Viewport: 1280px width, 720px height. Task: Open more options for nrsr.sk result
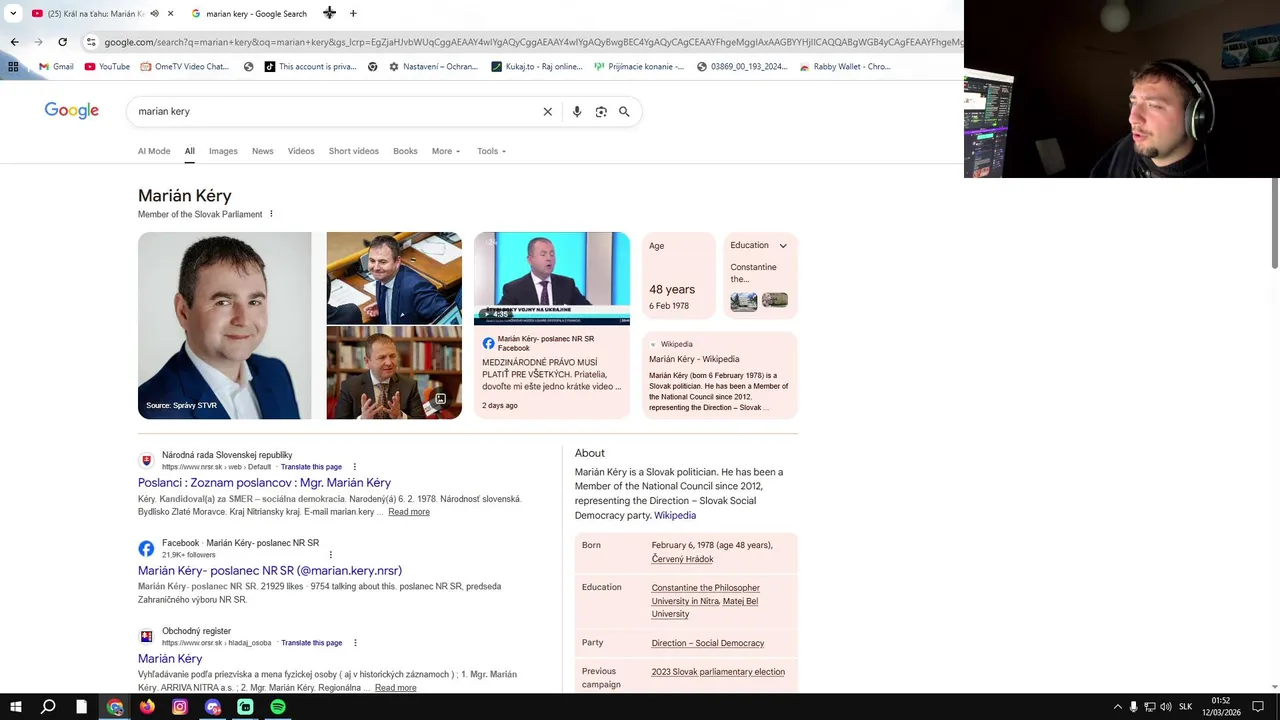354,467
